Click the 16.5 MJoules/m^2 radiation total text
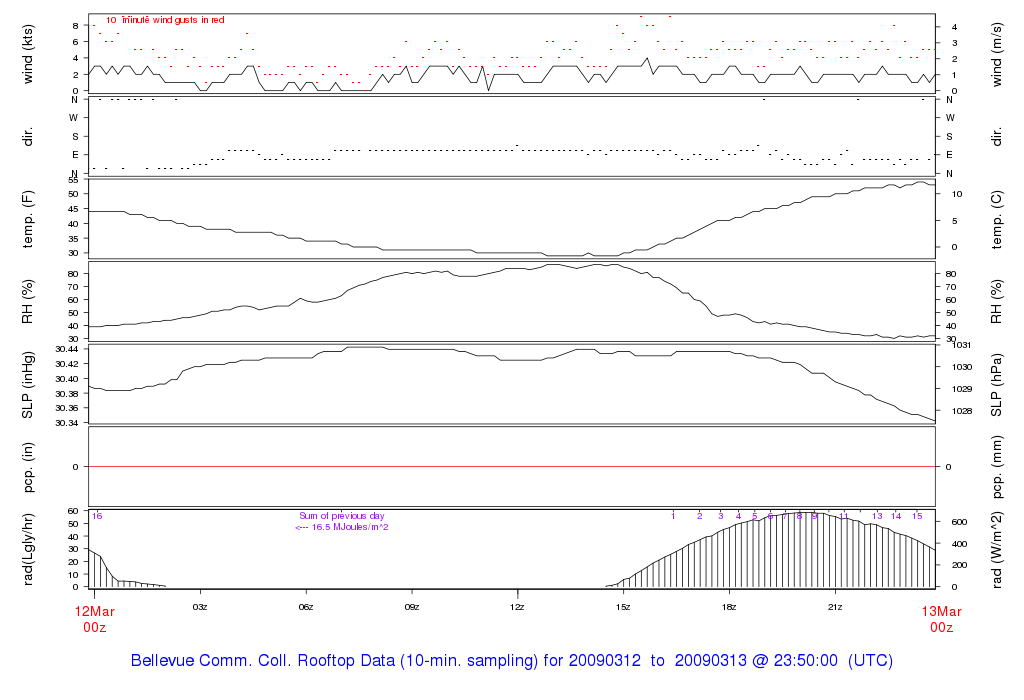The width and height of the screenshot is (1024, 700). point(342,527)
